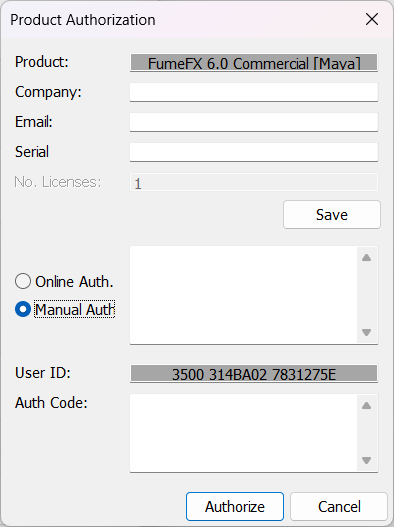Image resolution: width=394 pixels, height=527 pixels.
Task: Focus the Serial input field
Action: (x=254, y=152)
